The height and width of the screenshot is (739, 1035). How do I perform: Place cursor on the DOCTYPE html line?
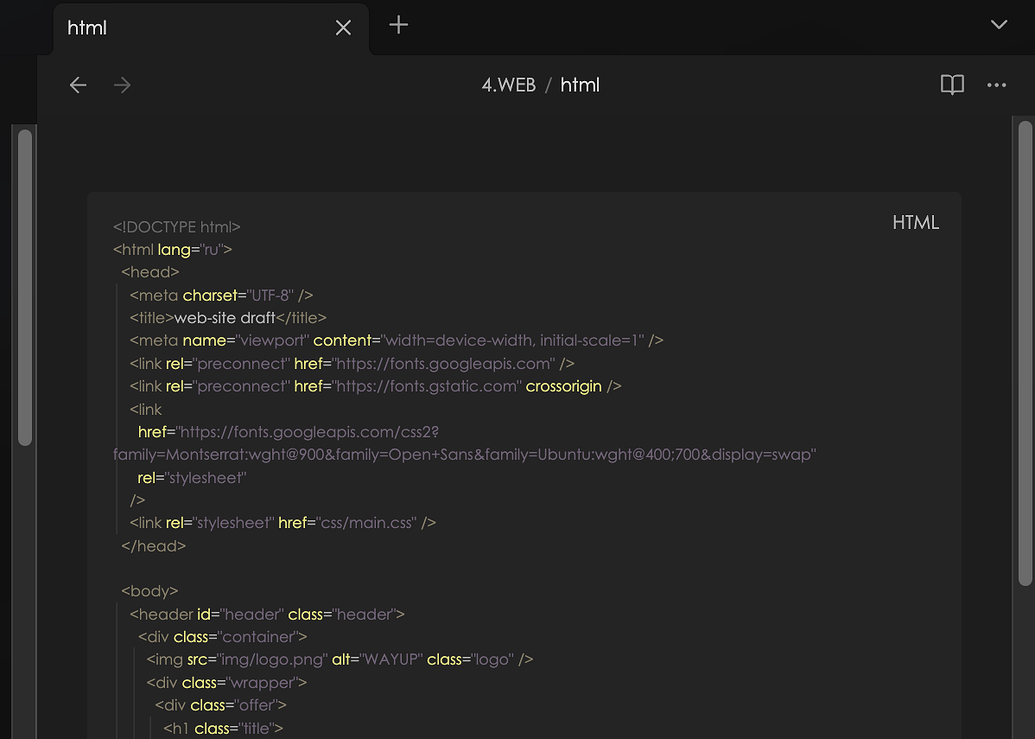pyautogui.click(x=177, y=227)
